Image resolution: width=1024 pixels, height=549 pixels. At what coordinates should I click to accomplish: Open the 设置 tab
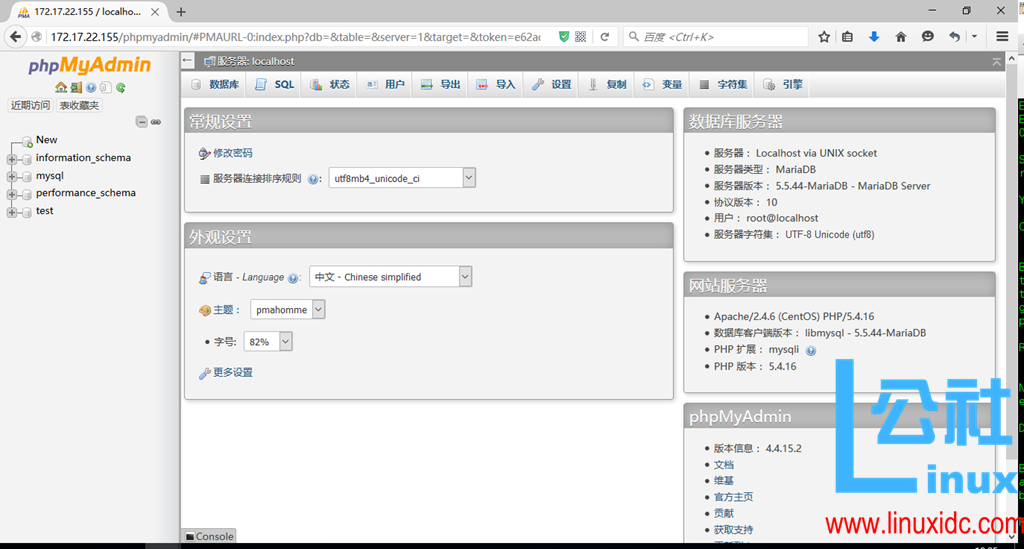tap(552, 84)
